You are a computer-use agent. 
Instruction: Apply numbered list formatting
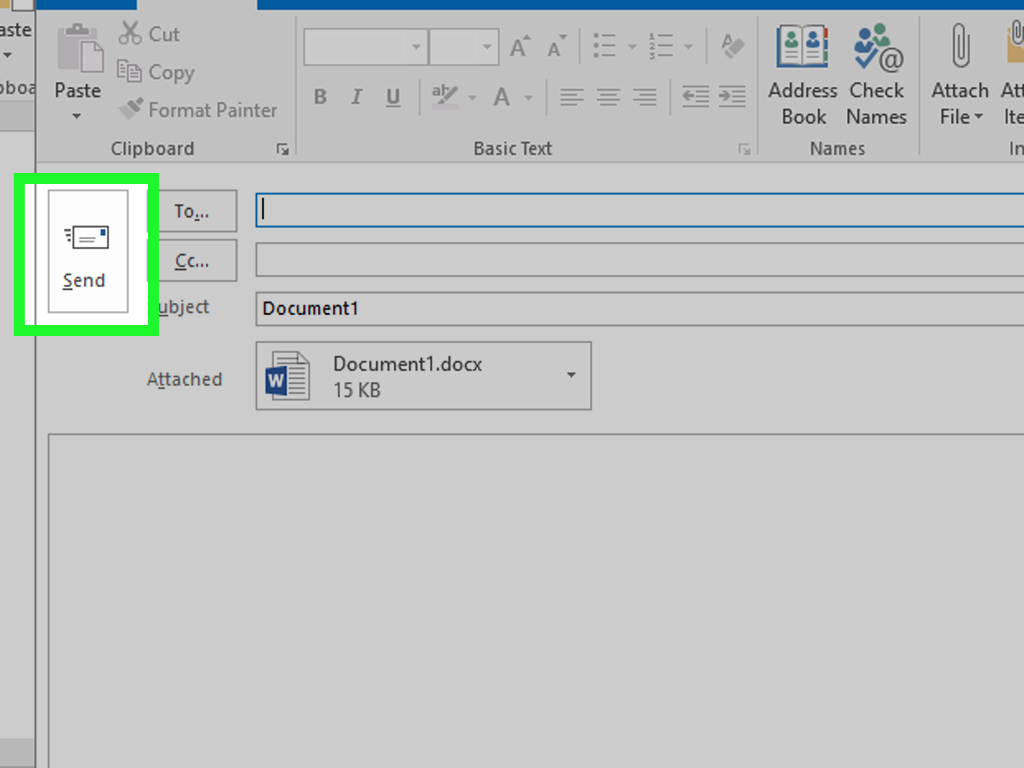(x=661, y=46)
